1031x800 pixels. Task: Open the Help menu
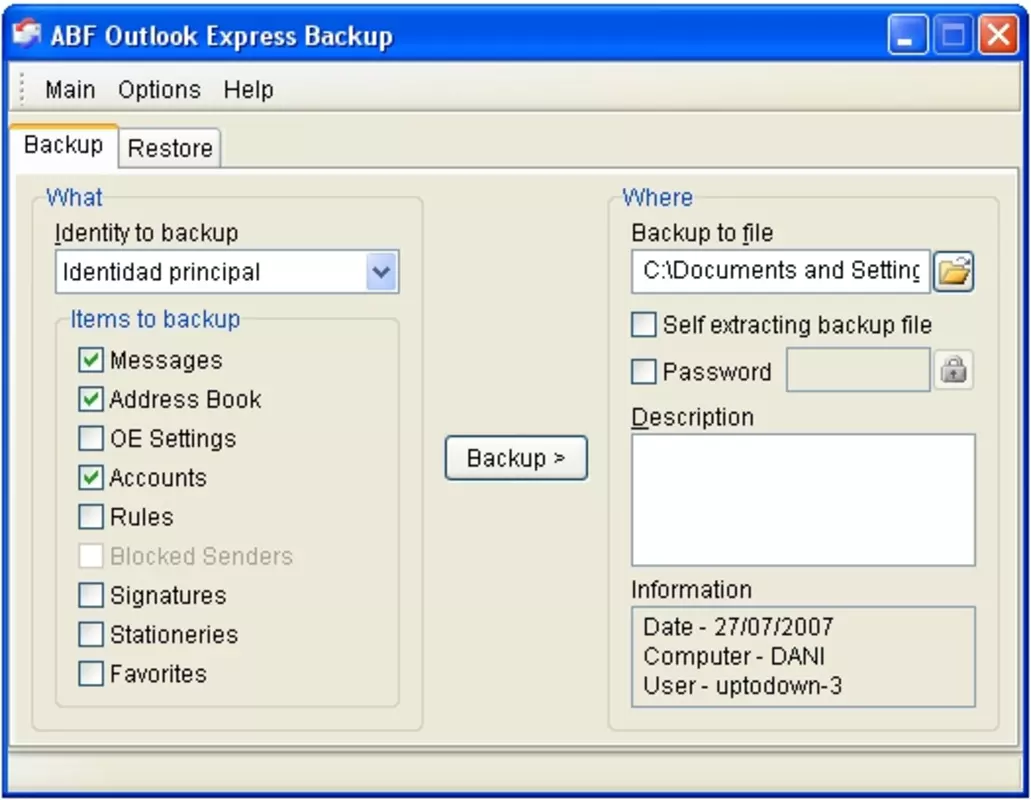pos(249,89)
